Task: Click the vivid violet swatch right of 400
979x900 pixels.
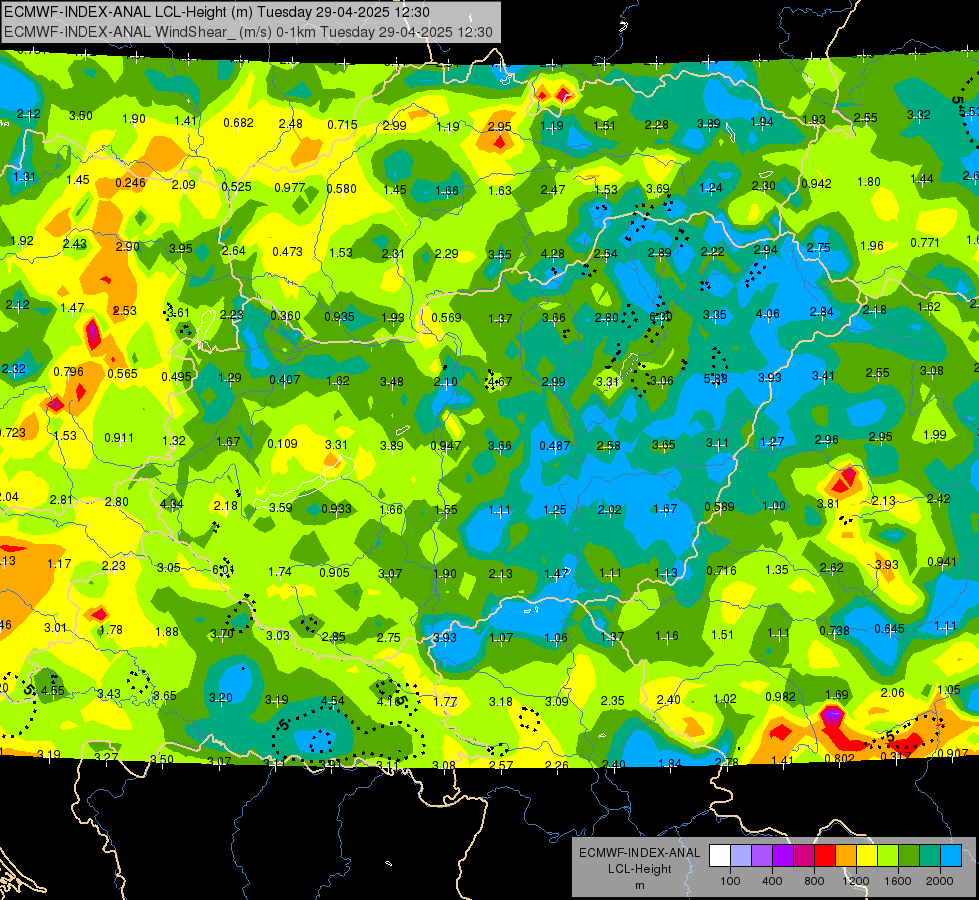Action: click(x=783, y=855)
